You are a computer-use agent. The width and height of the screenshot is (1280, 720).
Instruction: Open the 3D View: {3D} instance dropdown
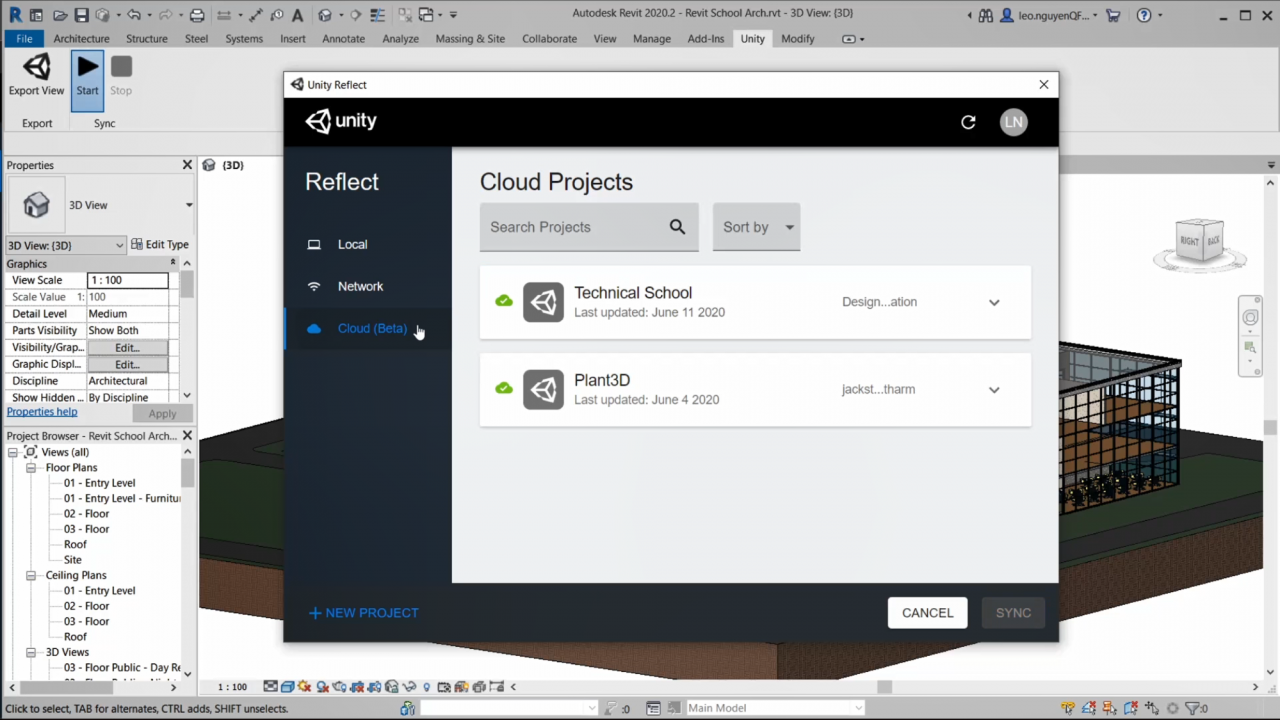66,245
